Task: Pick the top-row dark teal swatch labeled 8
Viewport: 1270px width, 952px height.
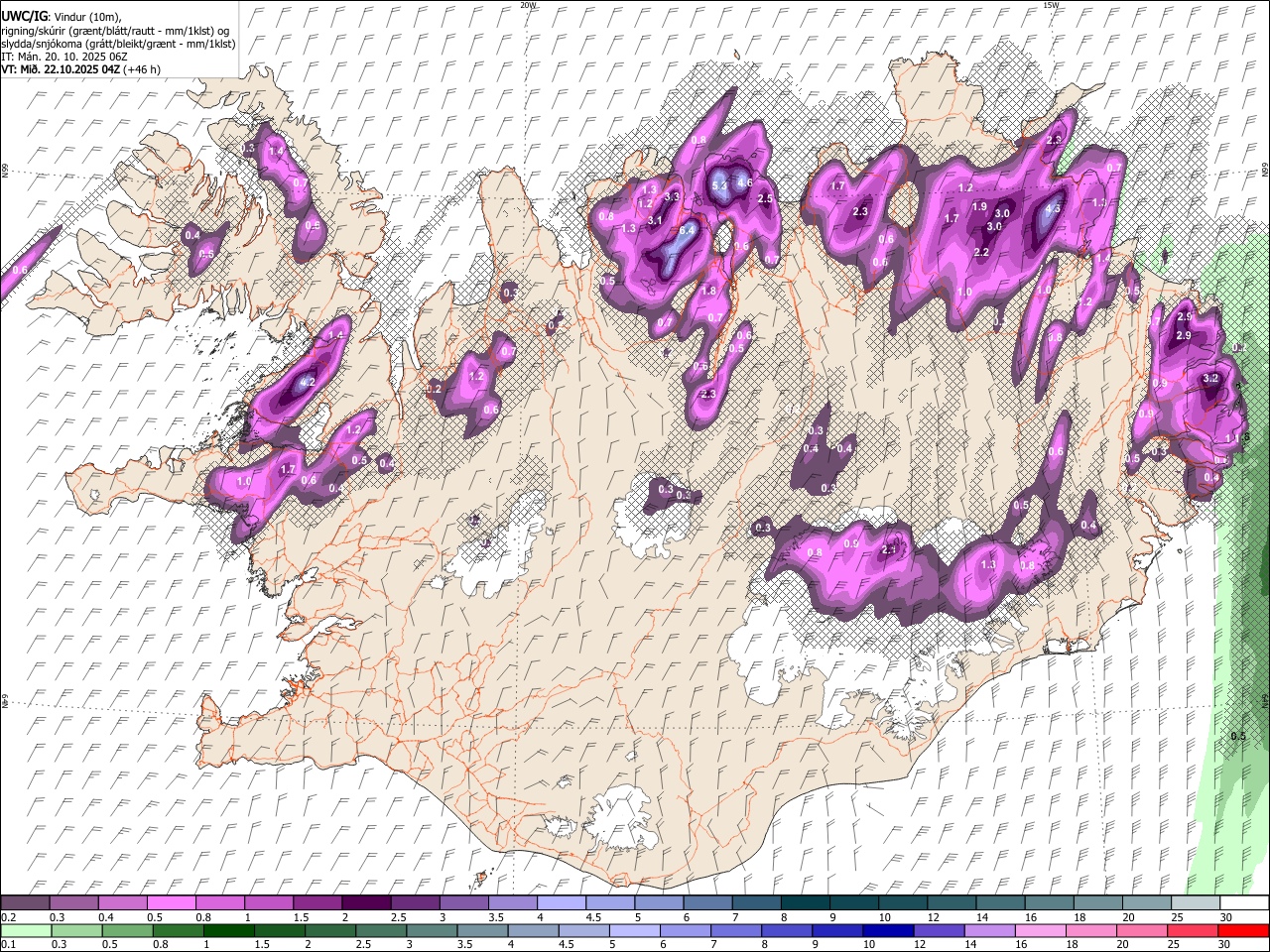Action: pyautogui.click(x=806, y=902)
